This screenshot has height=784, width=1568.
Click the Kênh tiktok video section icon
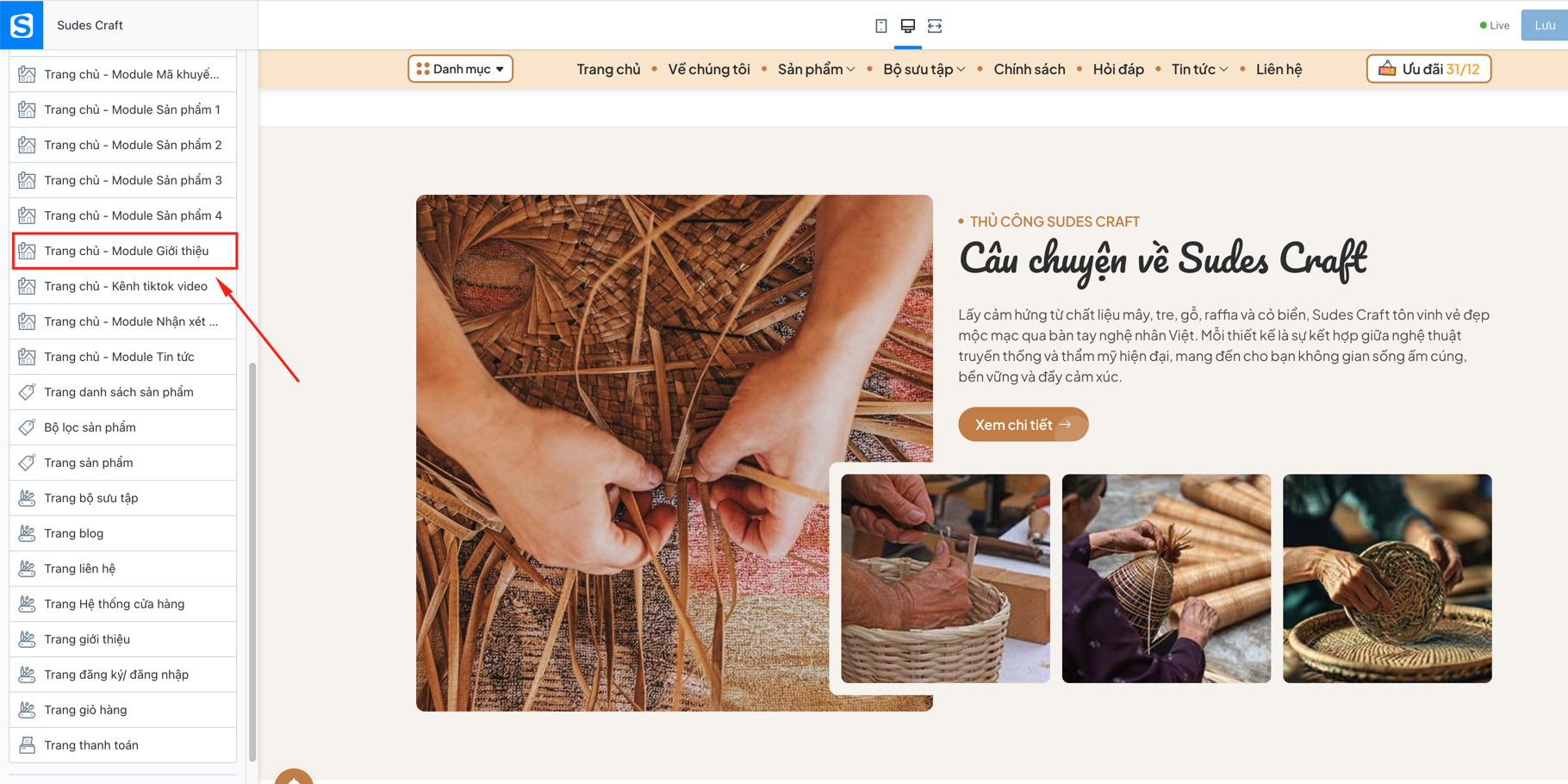(28, 286)
